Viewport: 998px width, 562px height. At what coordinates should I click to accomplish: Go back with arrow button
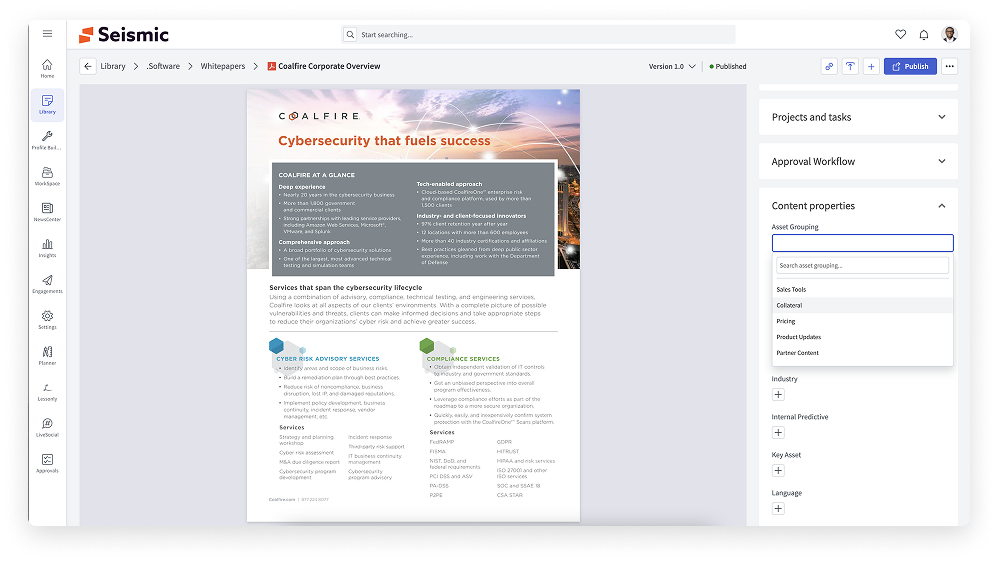(88, 66)
